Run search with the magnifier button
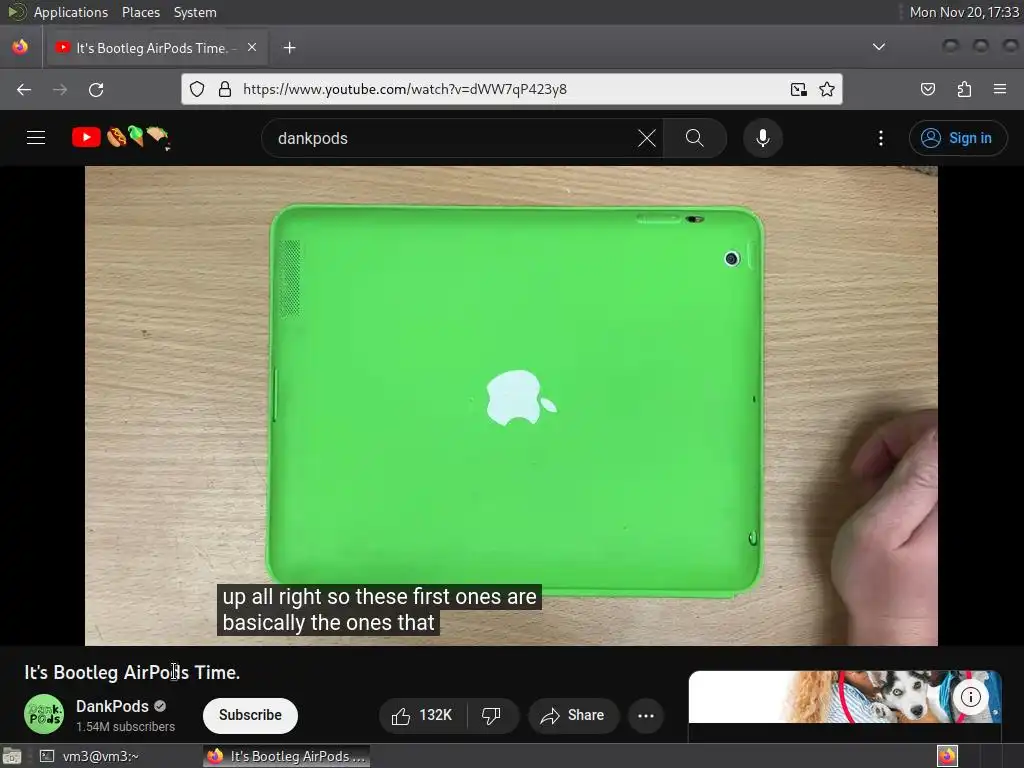This screenshot has height=768, width=1024. click(x=695, y=138)
